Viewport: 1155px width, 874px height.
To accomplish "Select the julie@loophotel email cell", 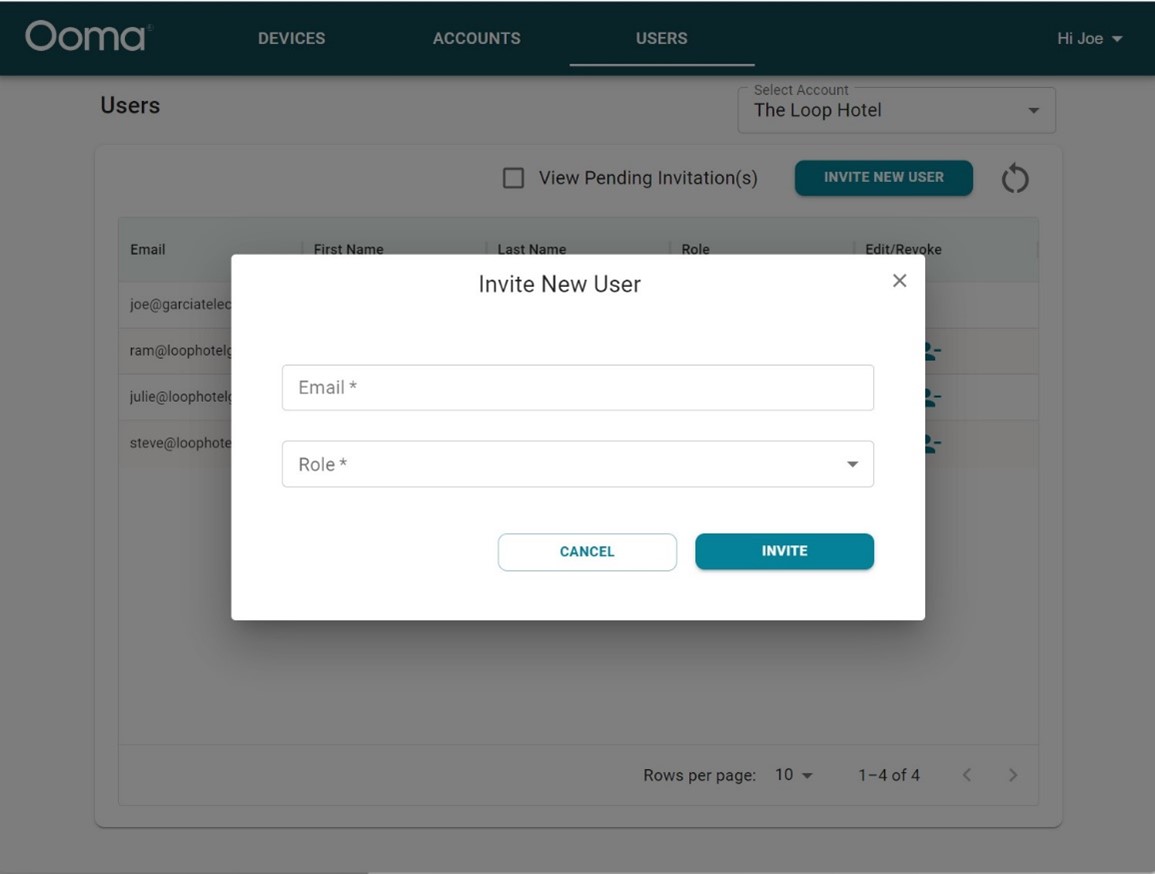I will (180, 397).
